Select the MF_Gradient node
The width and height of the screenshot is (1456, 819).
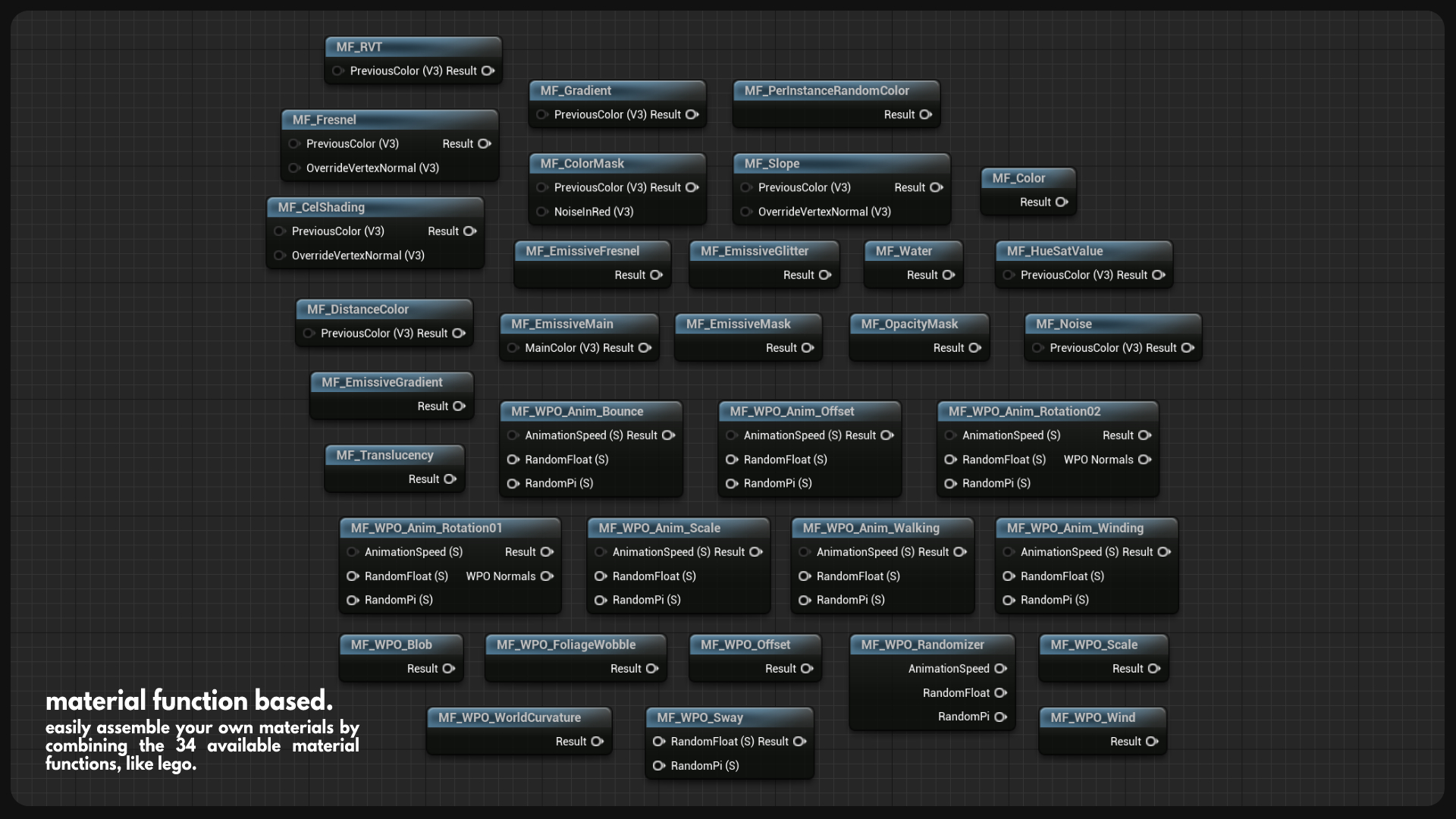point(575,90)
